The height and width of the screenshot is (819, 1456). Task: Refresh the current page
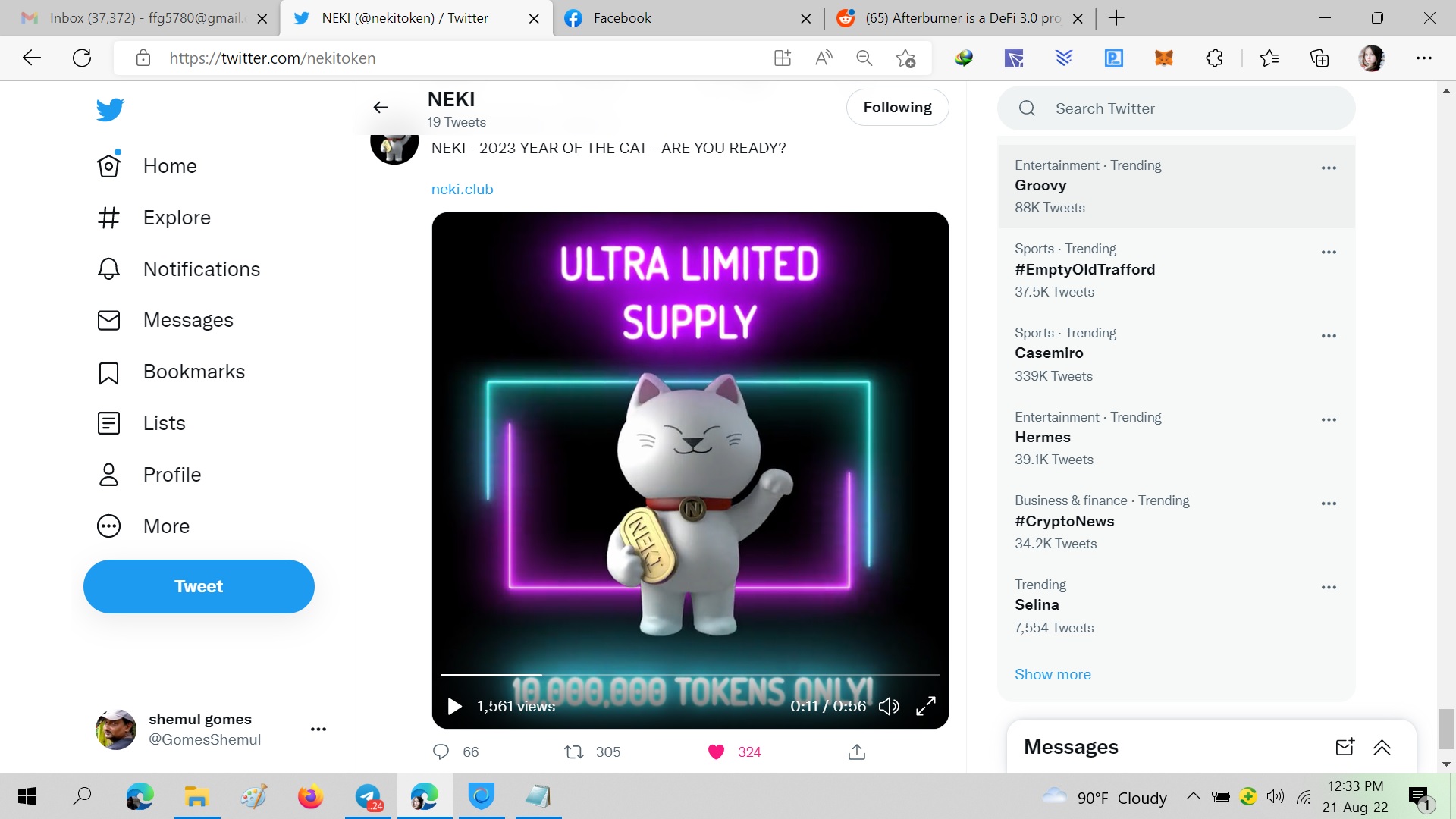coord(82,58)
